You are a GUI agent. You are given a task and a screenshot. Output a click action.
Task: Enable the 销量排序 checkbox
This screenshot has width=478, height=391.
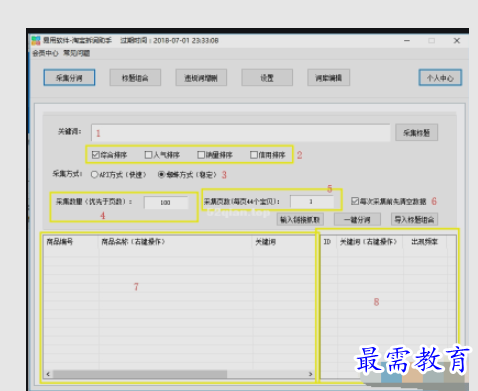[x=201, y=155]
